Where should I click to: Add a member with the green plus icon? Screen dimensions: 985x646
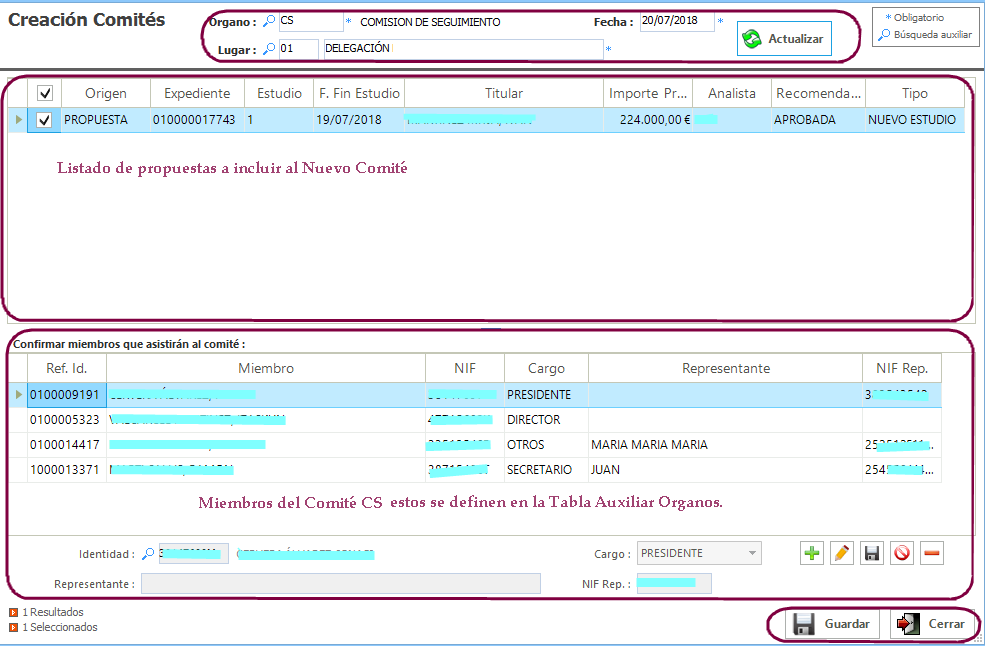812,553
